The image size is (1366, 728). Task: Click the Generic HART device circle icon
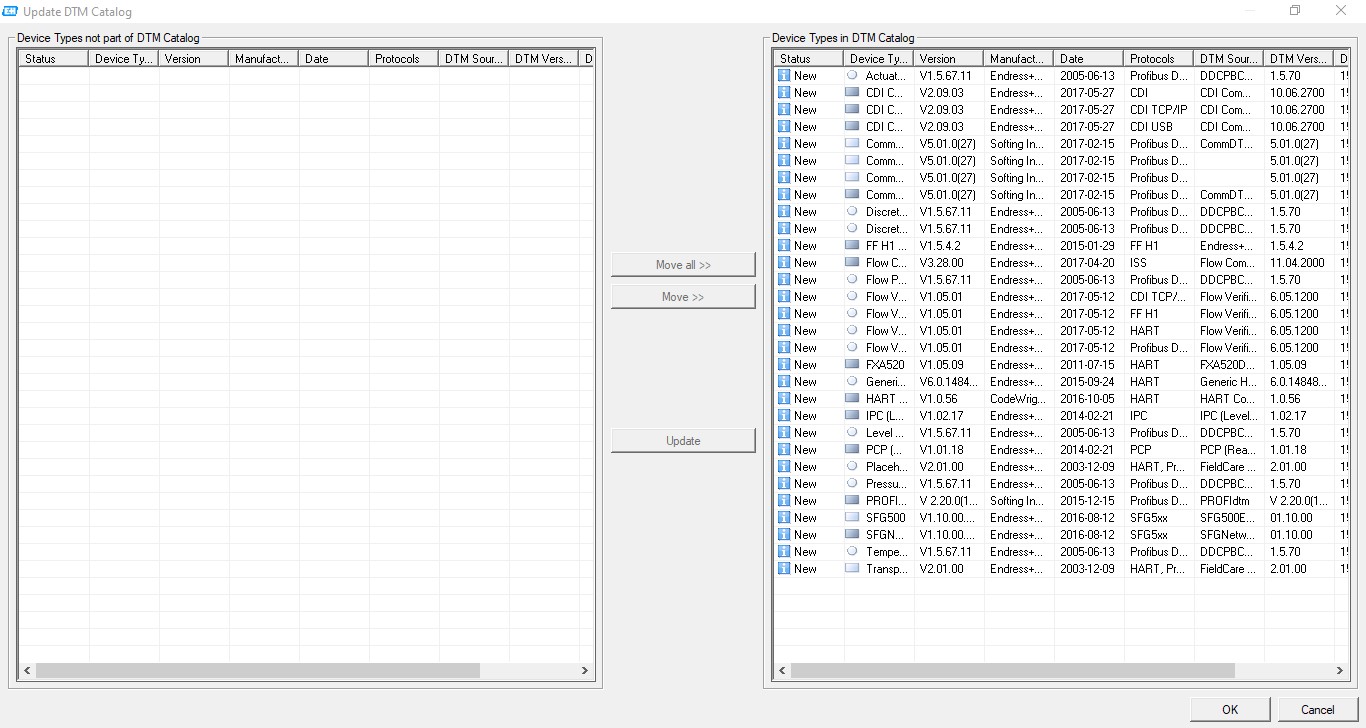852,381
